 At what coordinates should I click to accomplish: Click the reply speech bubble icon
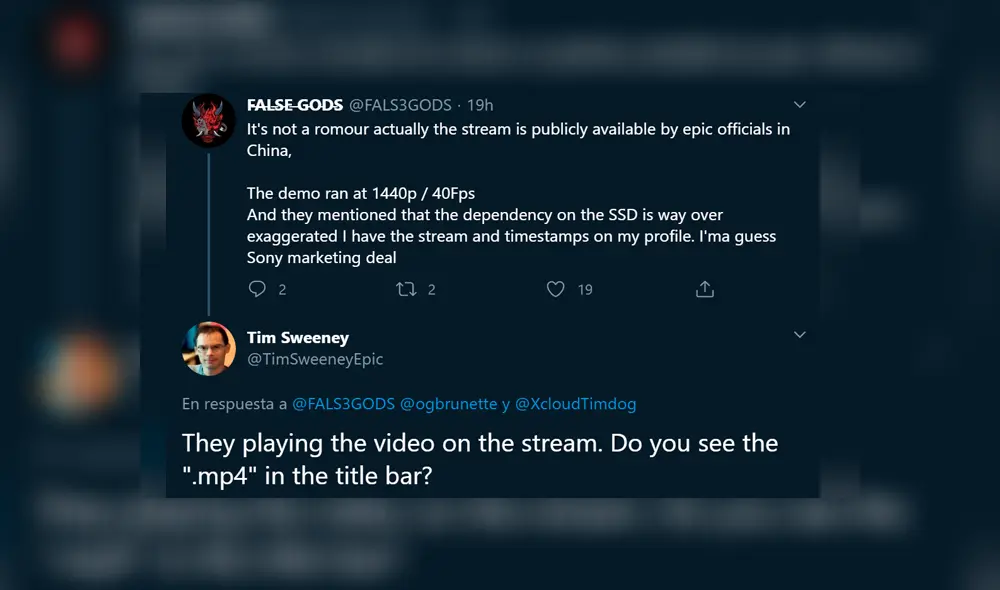click(x=257, y=289)
